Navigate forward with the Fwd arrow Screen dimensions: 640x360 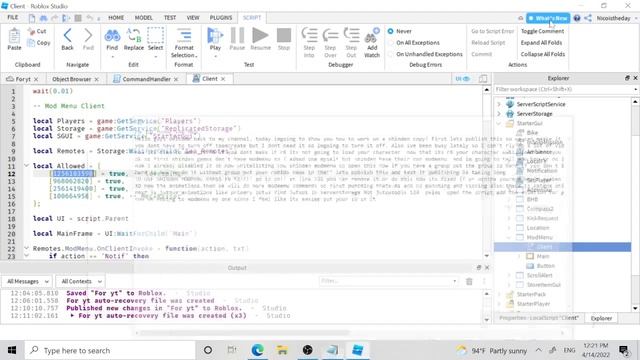88,36
